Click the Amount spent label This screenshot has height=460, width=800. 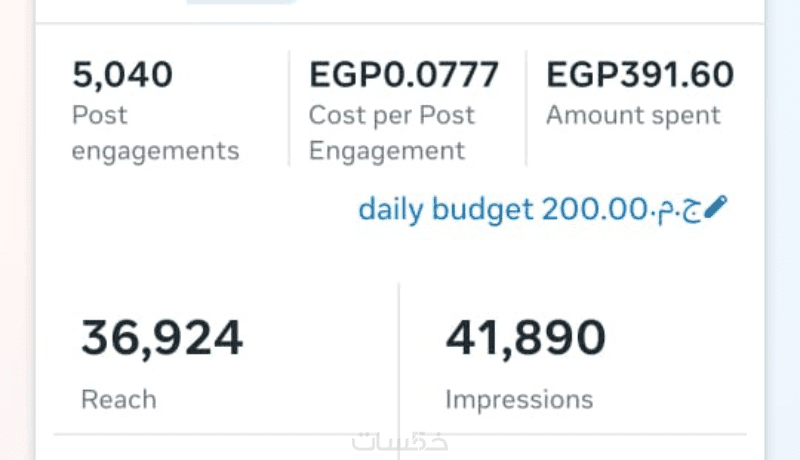[x=633, y=115]
